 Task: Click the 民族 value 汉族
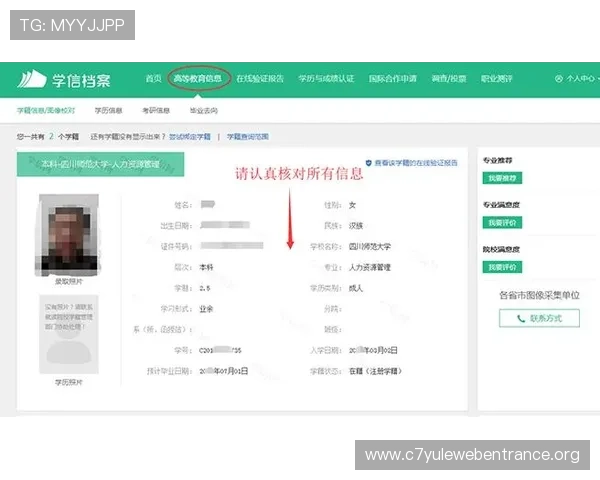point(355,226)
